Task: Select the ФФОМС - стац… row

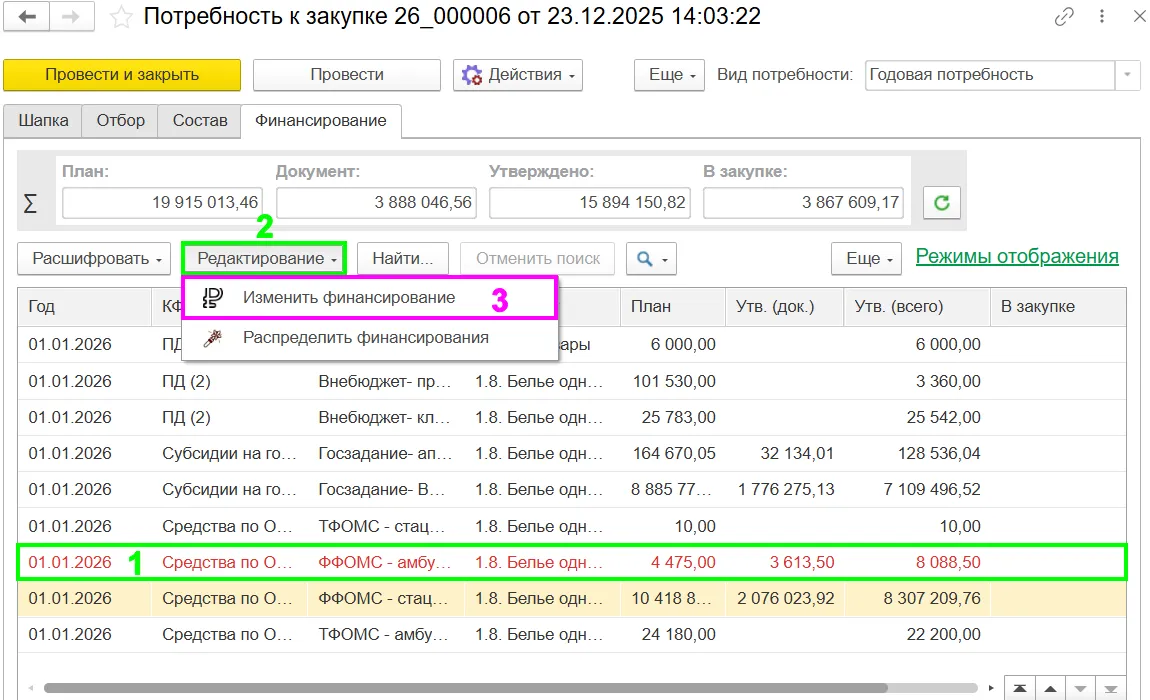Action: click(572, 599)
